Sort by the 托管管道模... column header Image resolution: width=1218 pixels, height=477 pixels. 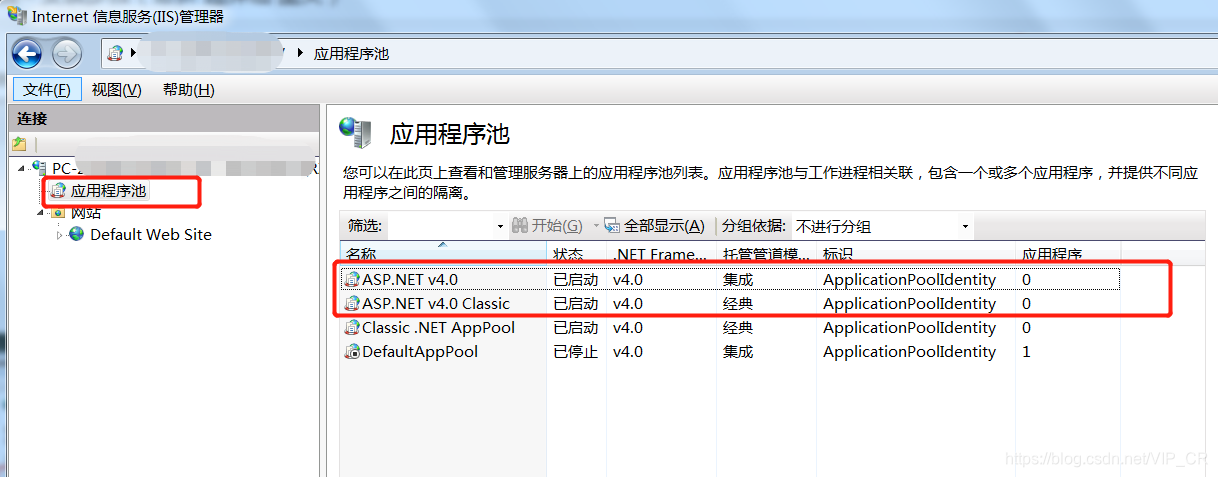(x=767, y=253)
